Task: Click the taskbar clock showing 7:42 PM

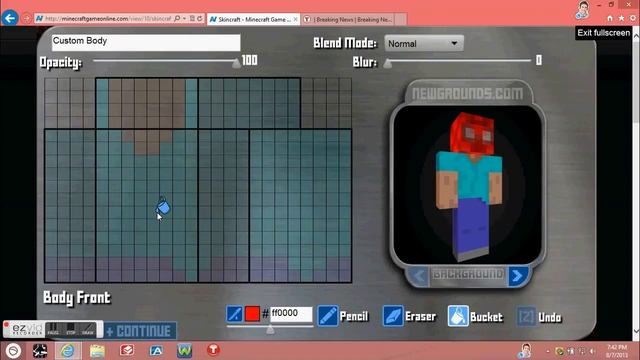Action: coord(616,351)
